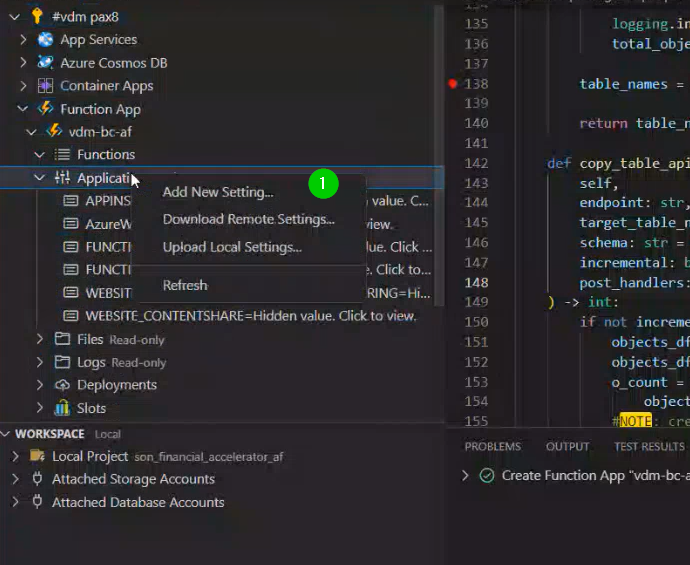This screenshot has width=690, height=565.
Task: Select the 'Create Function App "vdm-bc-a' activity text
Action: pos(596,476)
